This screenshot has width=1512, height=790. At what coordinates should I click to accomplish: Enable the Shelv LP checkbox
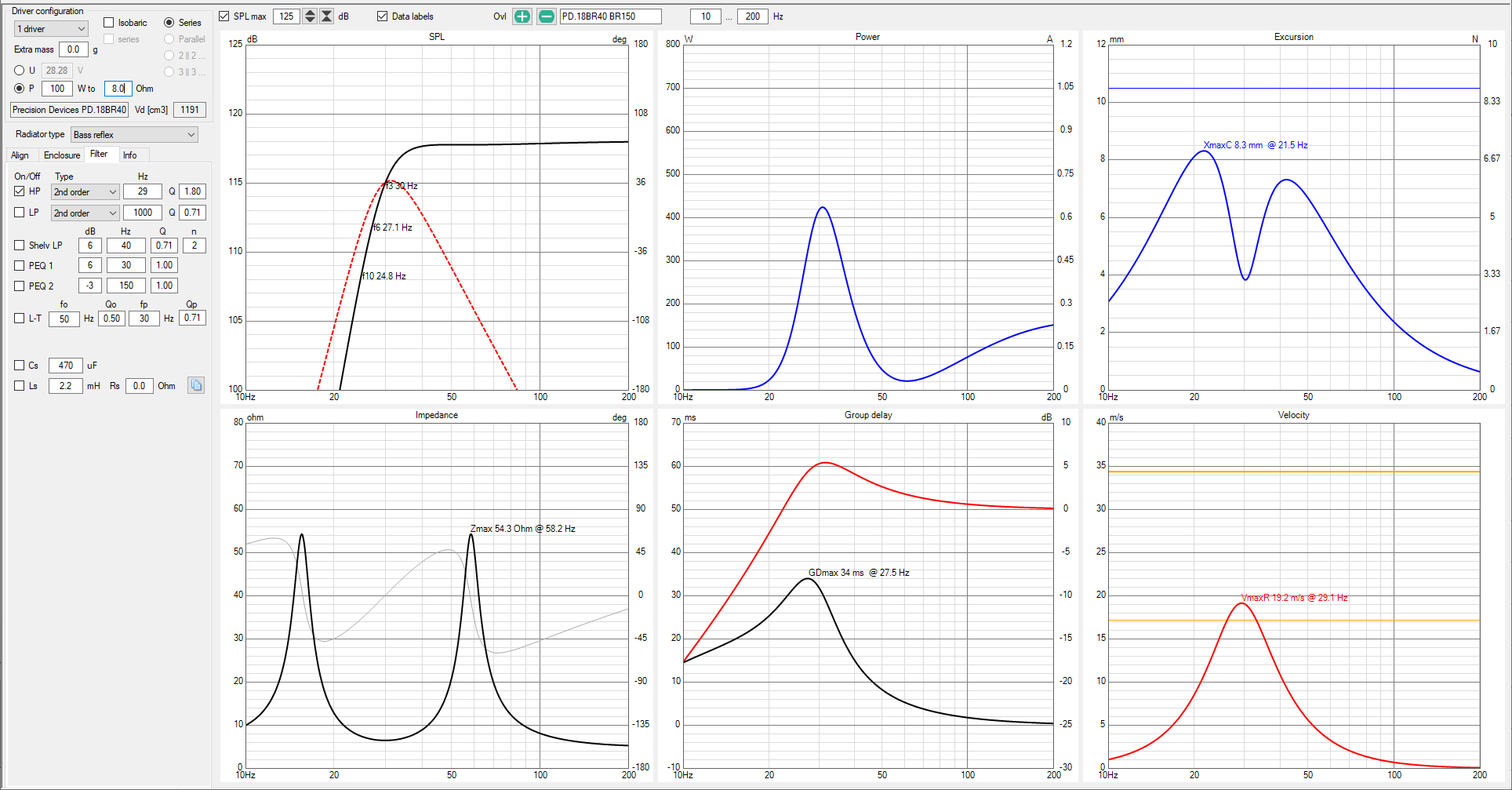(x=20, y=246)
